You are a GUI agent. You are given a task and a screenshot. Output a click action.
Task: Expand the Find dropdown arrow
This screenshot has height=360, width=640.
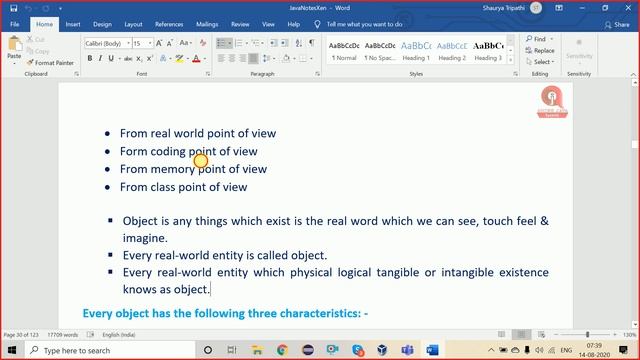(552, 39)
